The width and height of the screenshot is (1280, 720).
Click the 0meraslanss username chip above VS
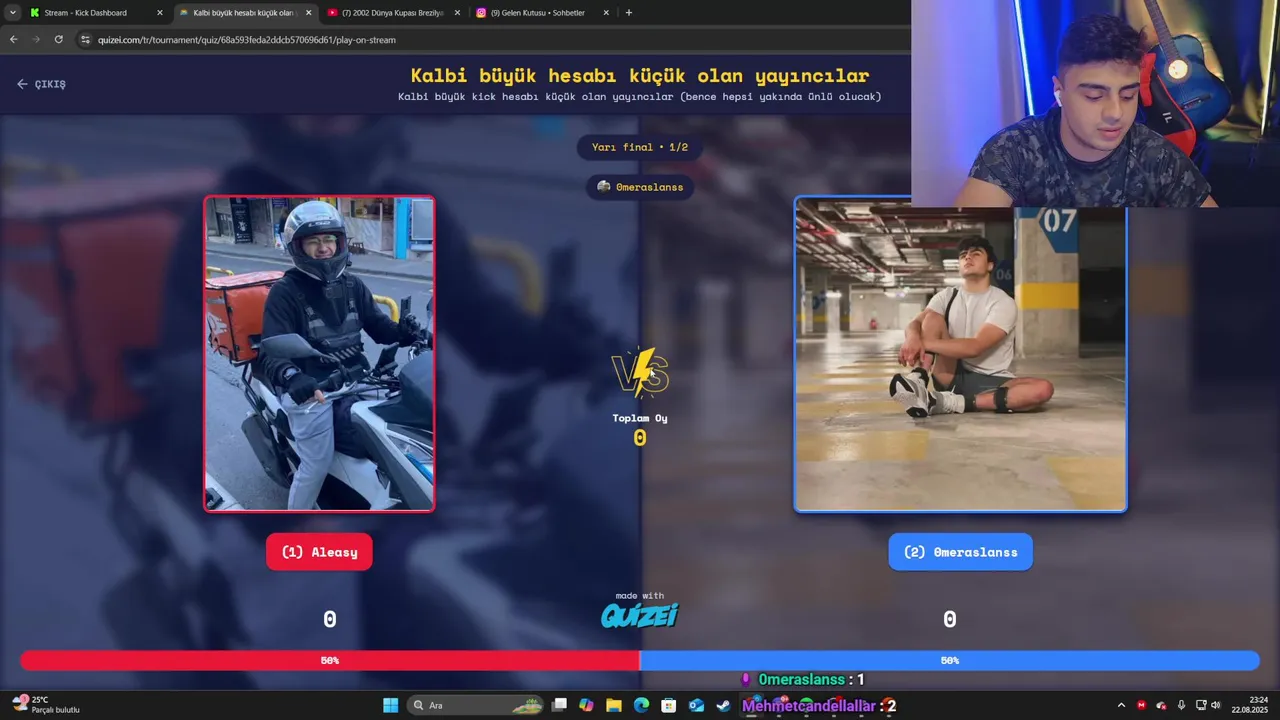click(640, 187)
